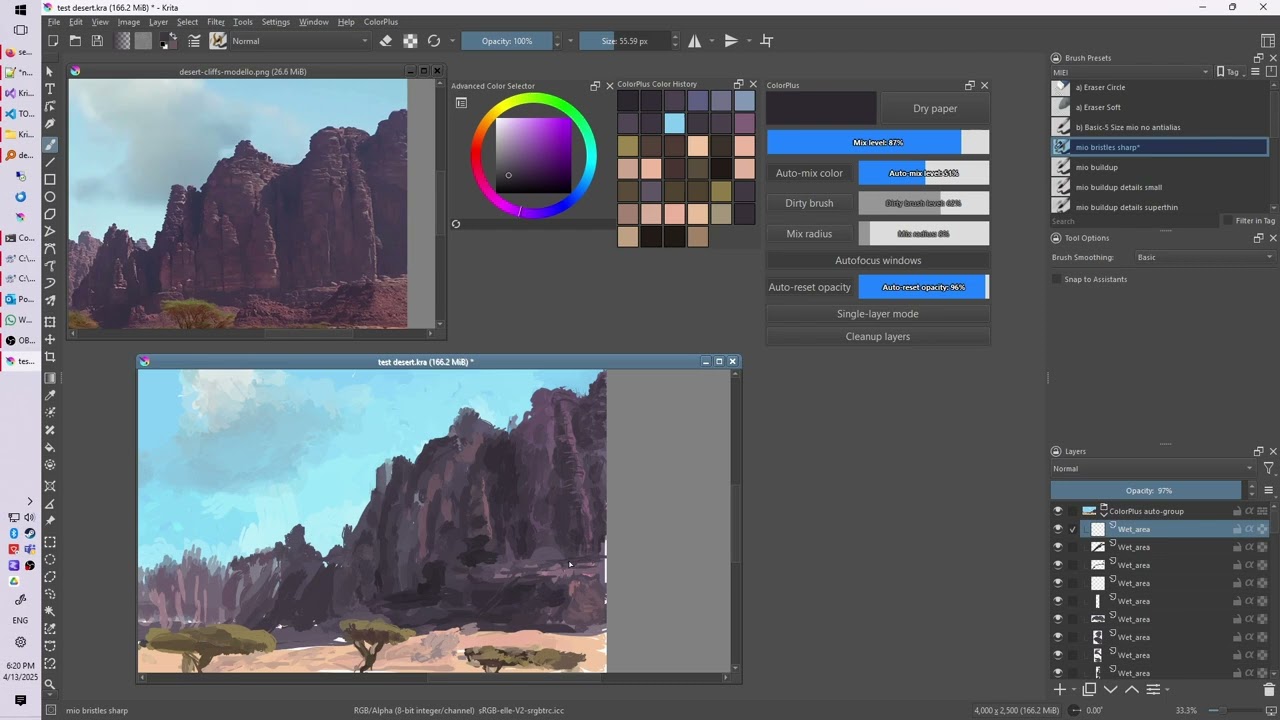Toggle visibility of the selected Wet_area layer
The height and width of the screenshot is (720, 1280).
point(1058,529)
